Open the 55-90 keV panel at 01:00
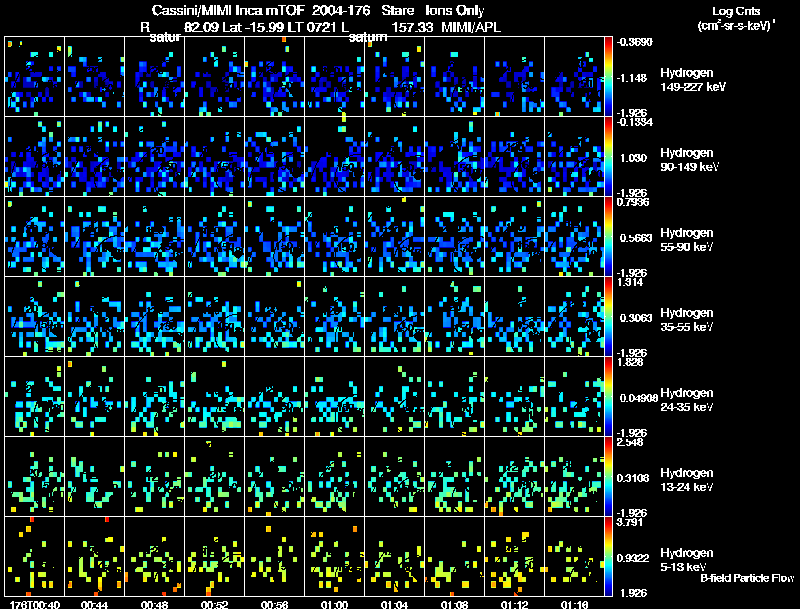 click(335, 237)
